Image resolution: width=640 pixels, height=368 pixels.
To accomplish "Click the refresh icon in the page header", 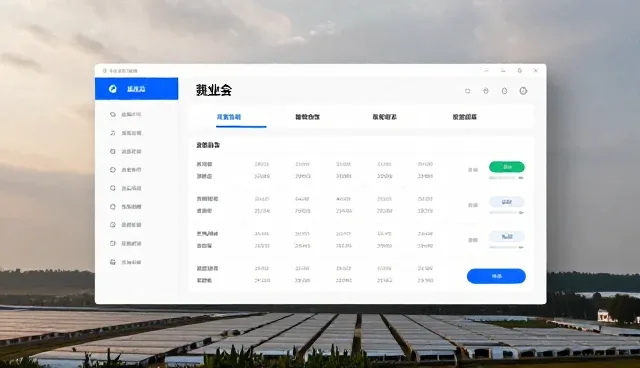I will [468, 91].
